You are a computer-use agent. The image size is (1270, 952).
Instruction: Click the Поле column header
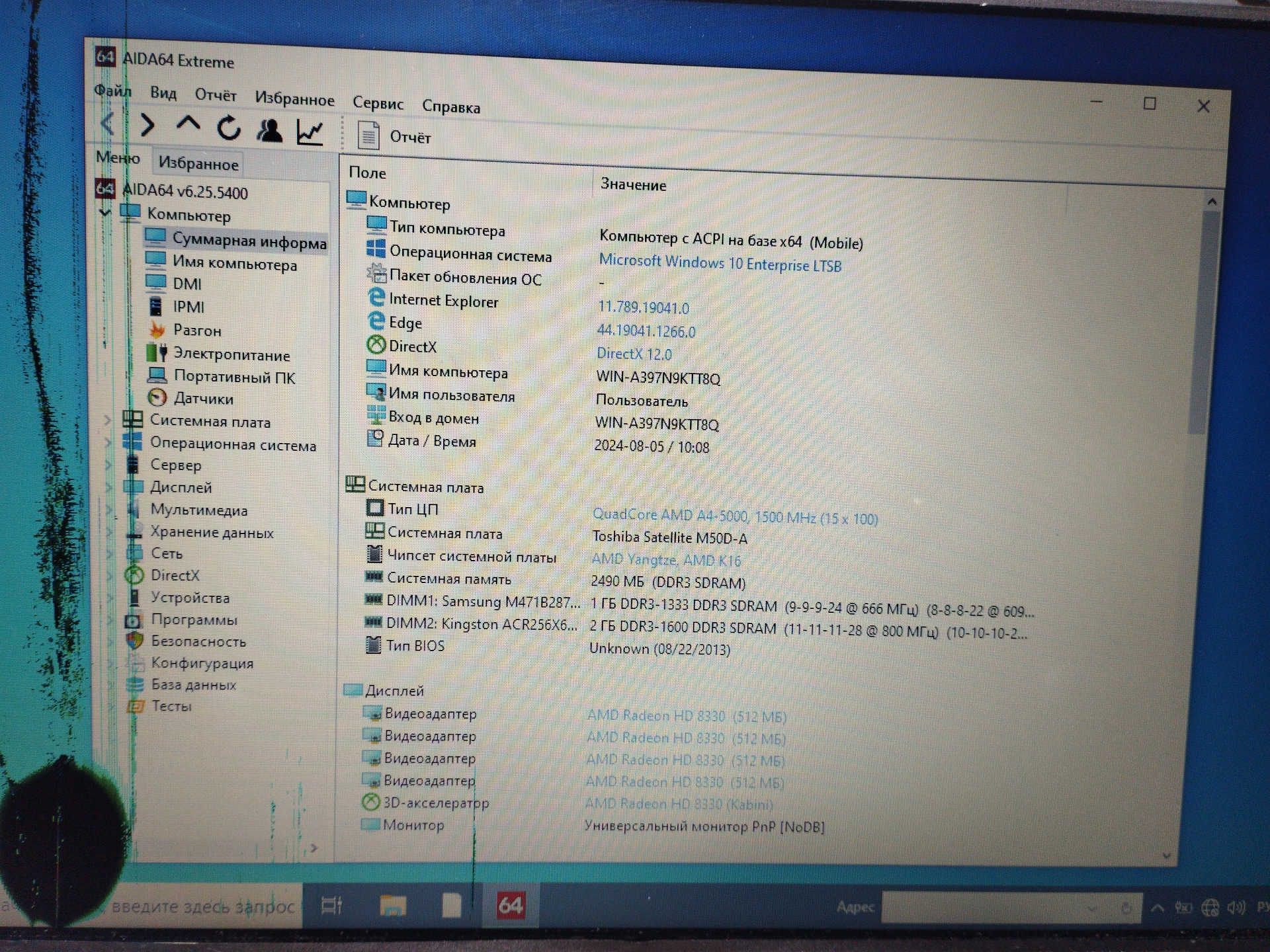(x=367, y=173)
